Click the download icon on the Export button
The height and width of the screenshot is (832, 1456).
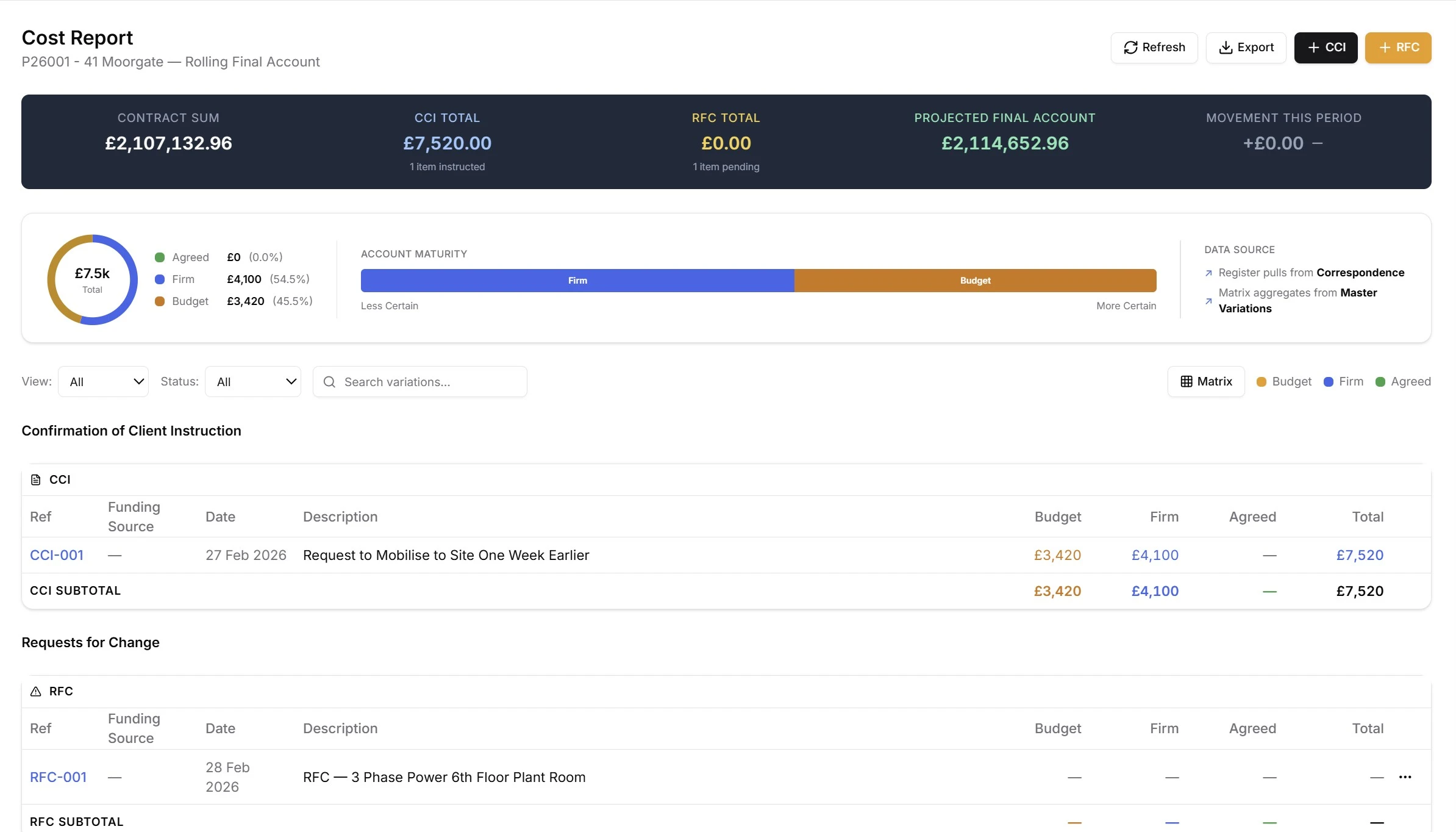point(1226,48)
